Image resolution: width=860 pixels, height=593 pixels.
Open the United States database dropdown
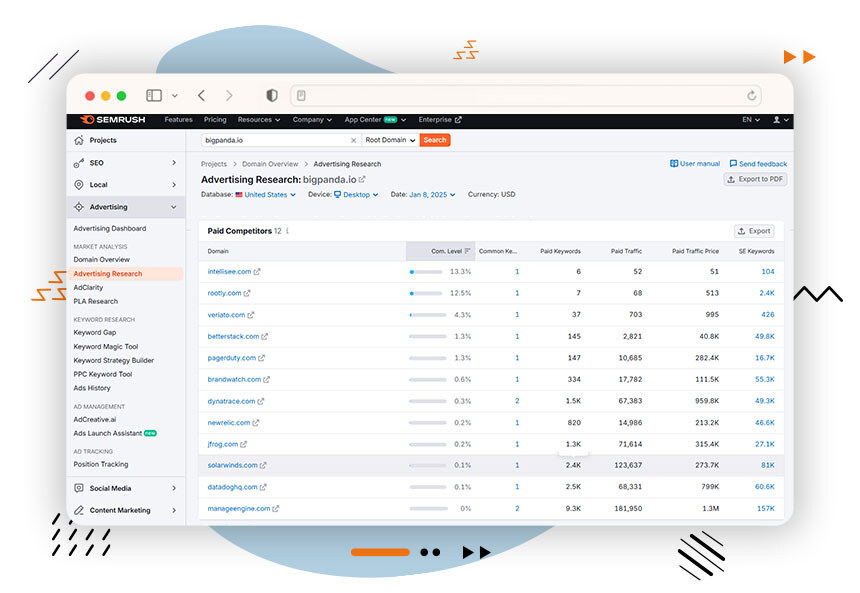tap(266, 195)
